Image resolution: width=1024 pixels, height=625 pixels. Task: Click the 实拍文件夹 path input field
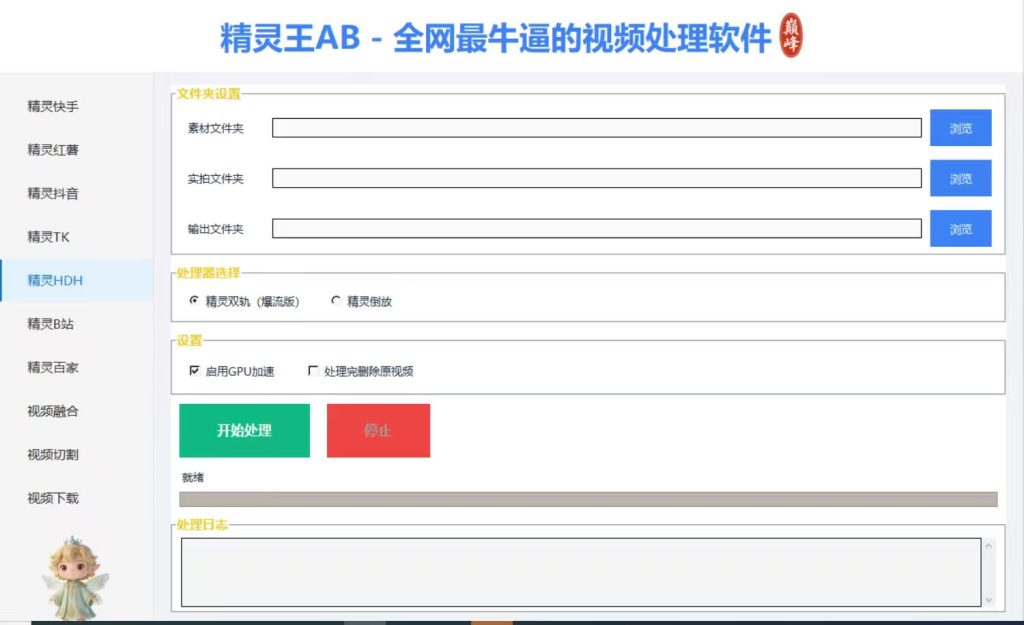point(597,178)
